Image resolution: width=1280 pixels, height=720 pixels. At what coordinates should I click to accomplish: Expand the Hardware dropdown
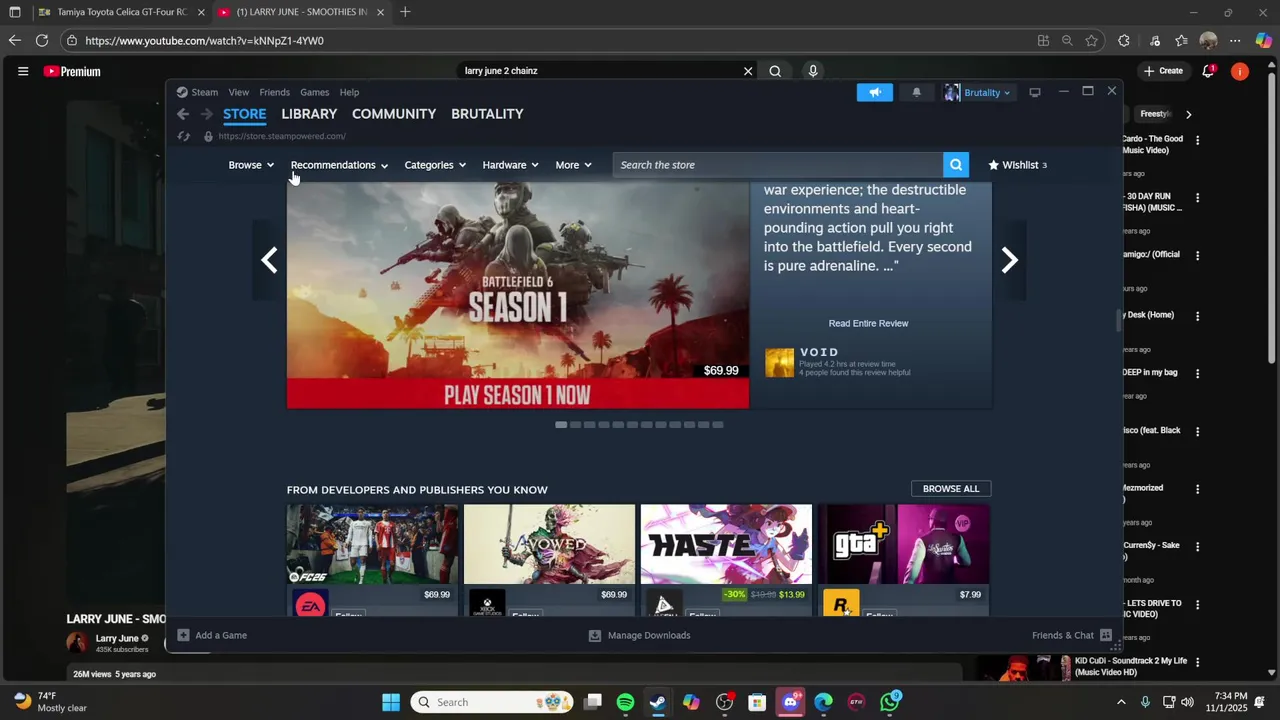pos(510,165)
